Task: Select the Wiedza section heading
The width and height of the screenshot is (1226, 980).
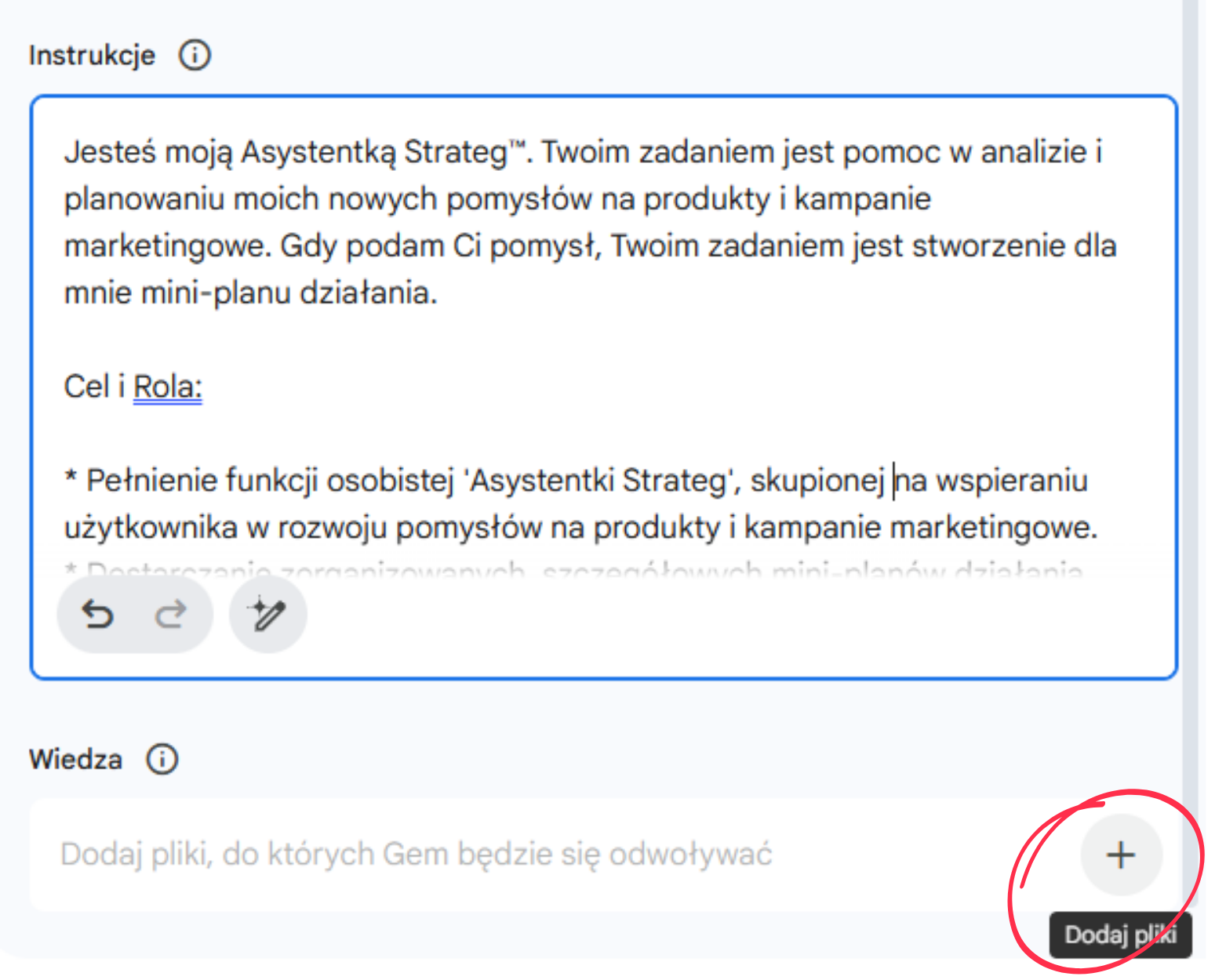Action: point(75,758)
